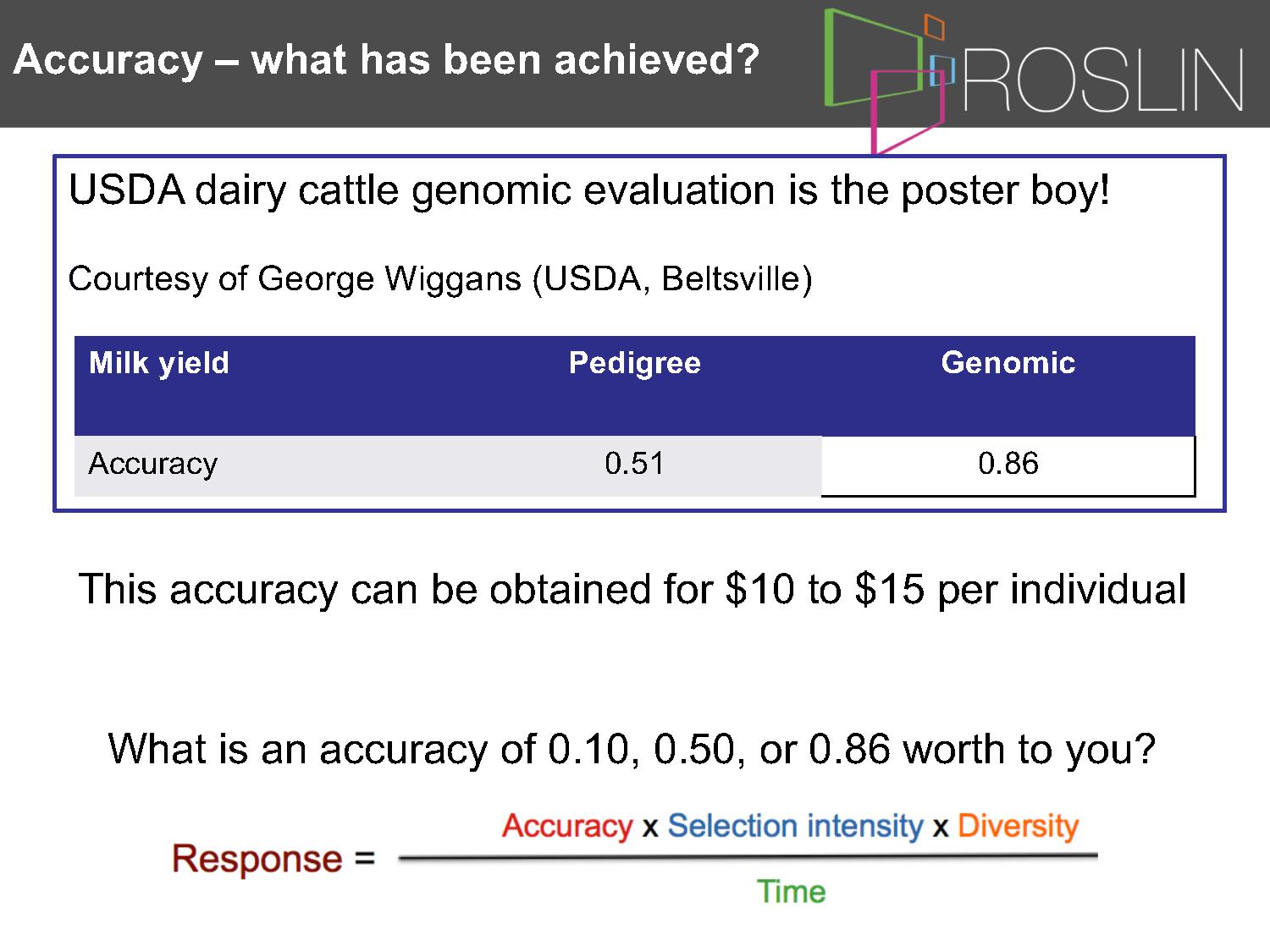The width and height of the screenshot is (1270, 952).
Task: Click the fraction line of the formula
Action: tap(748, 857)
